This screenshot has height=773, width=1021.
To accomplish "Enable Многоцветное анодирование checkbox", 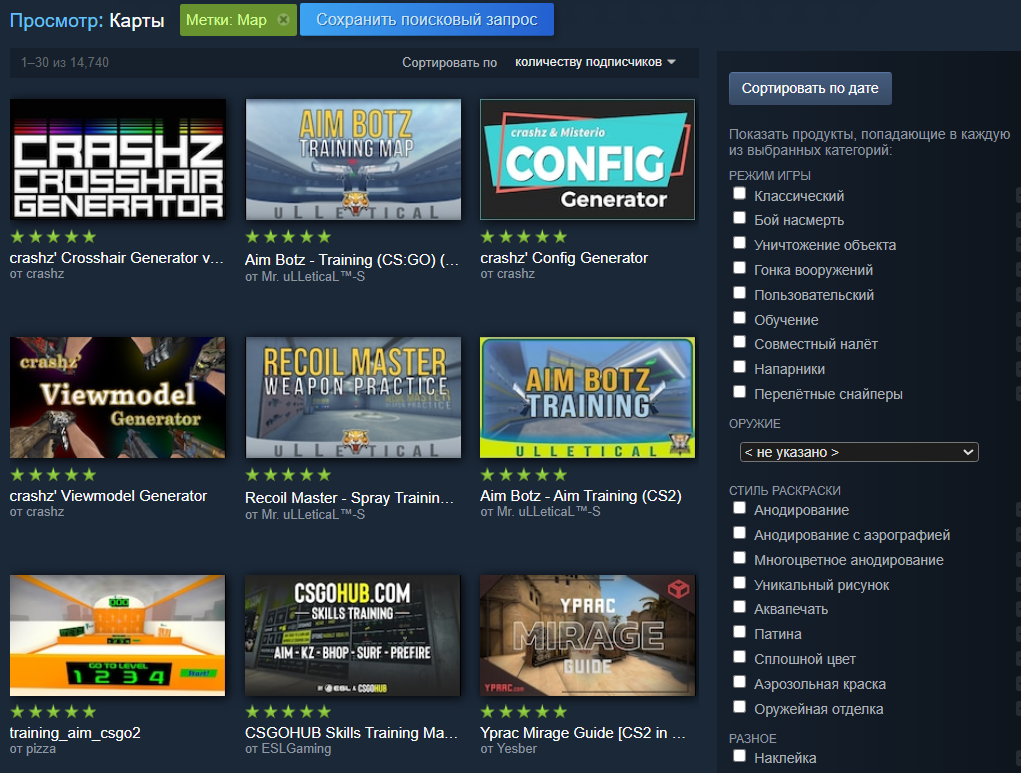I will [x=739, y=557].
